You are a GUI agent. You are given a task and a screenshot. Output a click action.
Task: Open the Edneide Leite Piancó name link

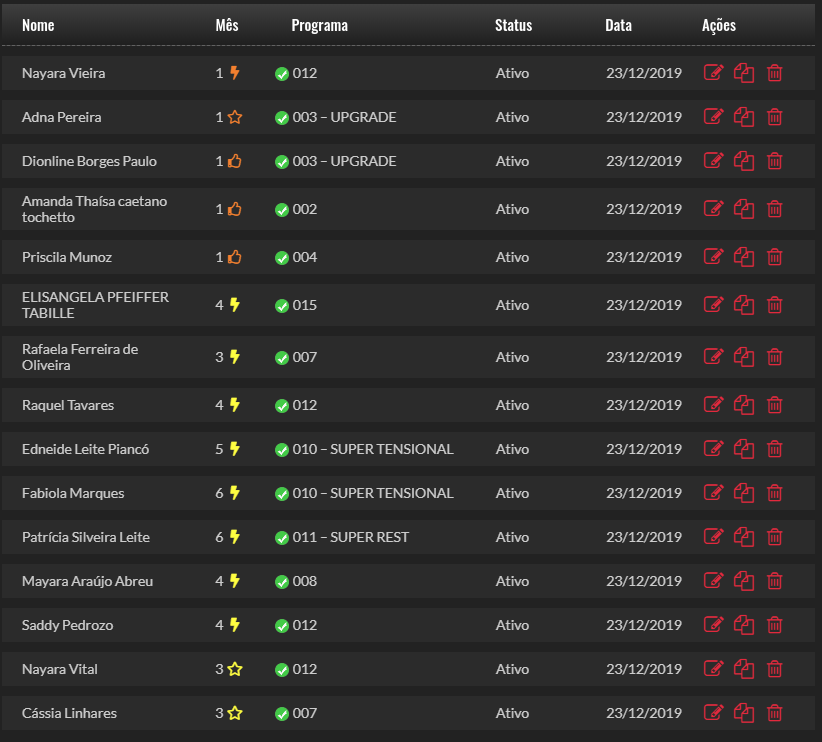tap(85, 449)
